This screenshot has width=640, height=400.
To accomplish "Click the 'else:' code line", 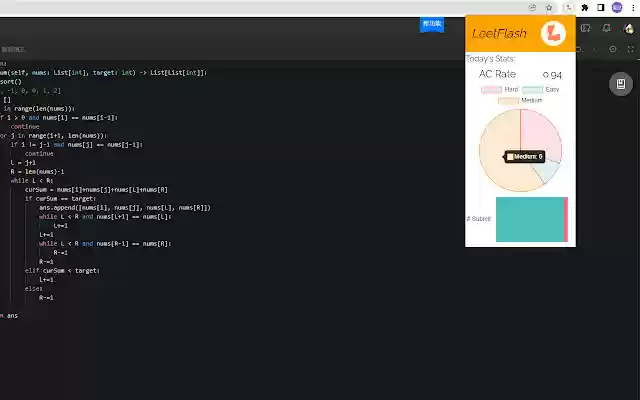I will click(x=33, y=289).
